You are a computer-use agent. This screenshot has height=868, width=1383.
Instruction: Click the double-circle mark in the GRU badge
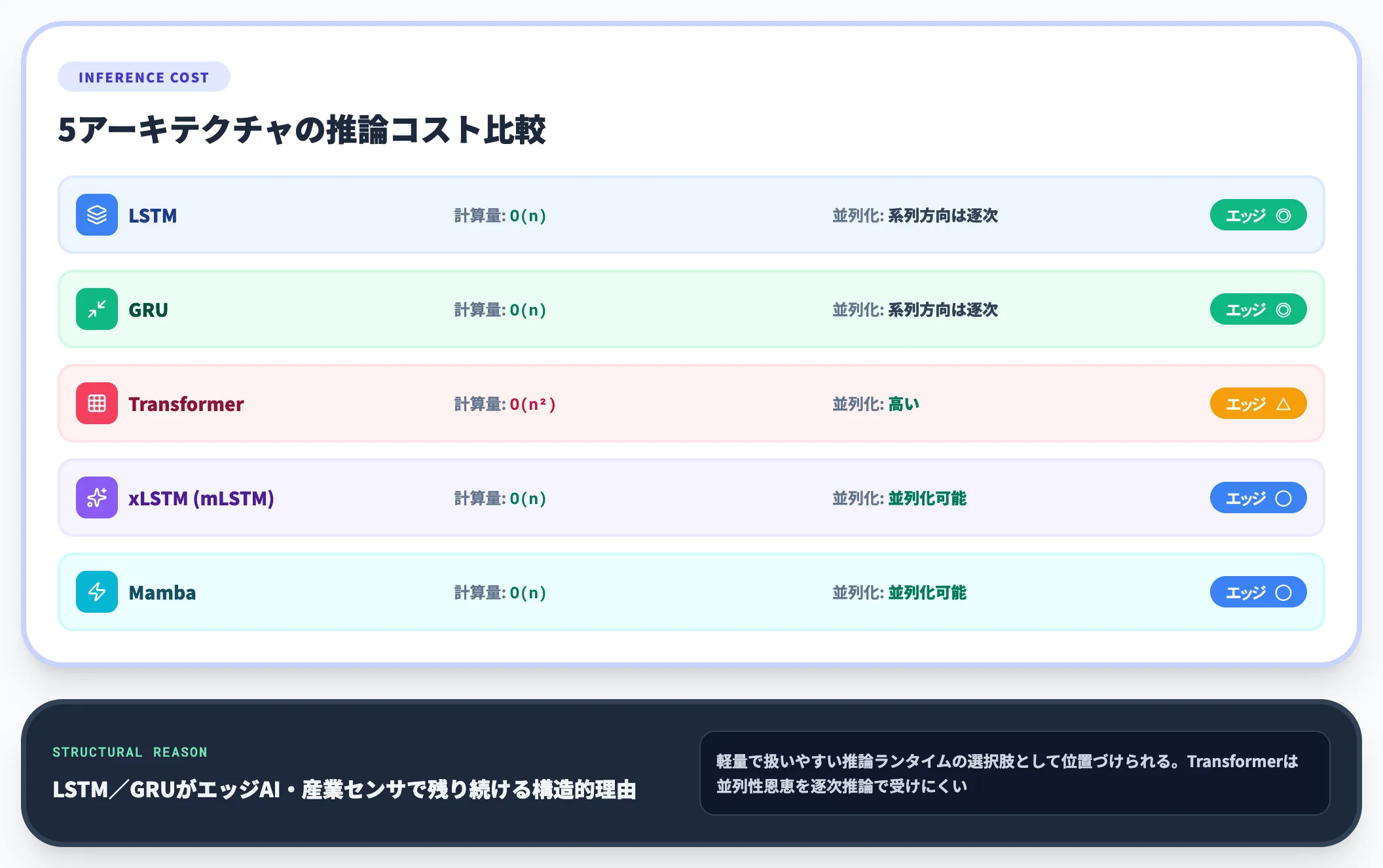click(x=1283, y=310)
